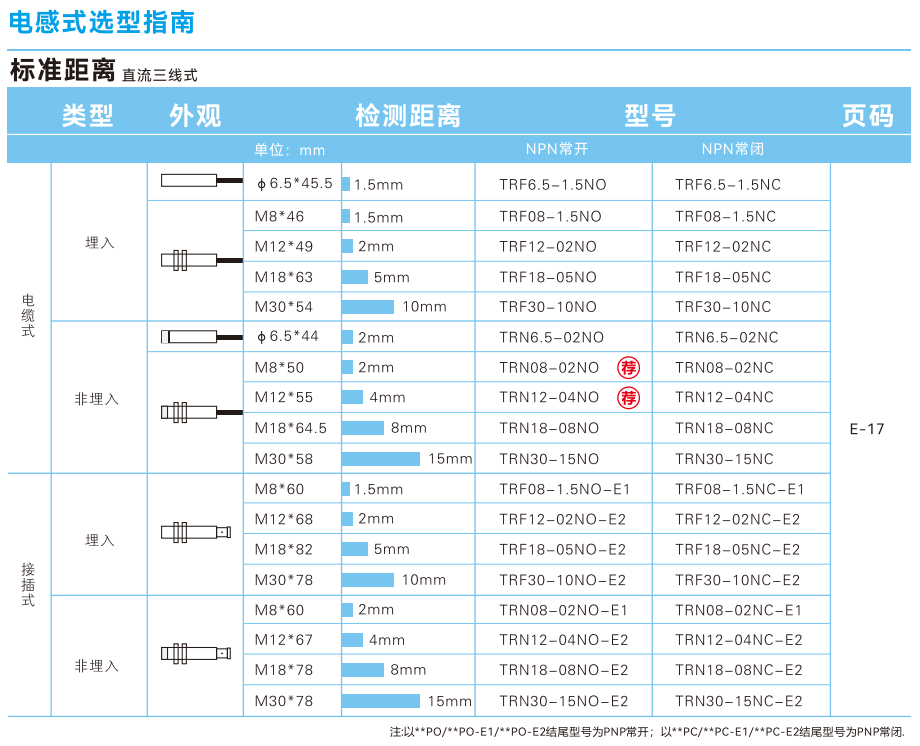The width and height of the screenshot is (920, 746).
Task: Click the 10mm blue bar in M30*54 row
Action: (368, 307)
